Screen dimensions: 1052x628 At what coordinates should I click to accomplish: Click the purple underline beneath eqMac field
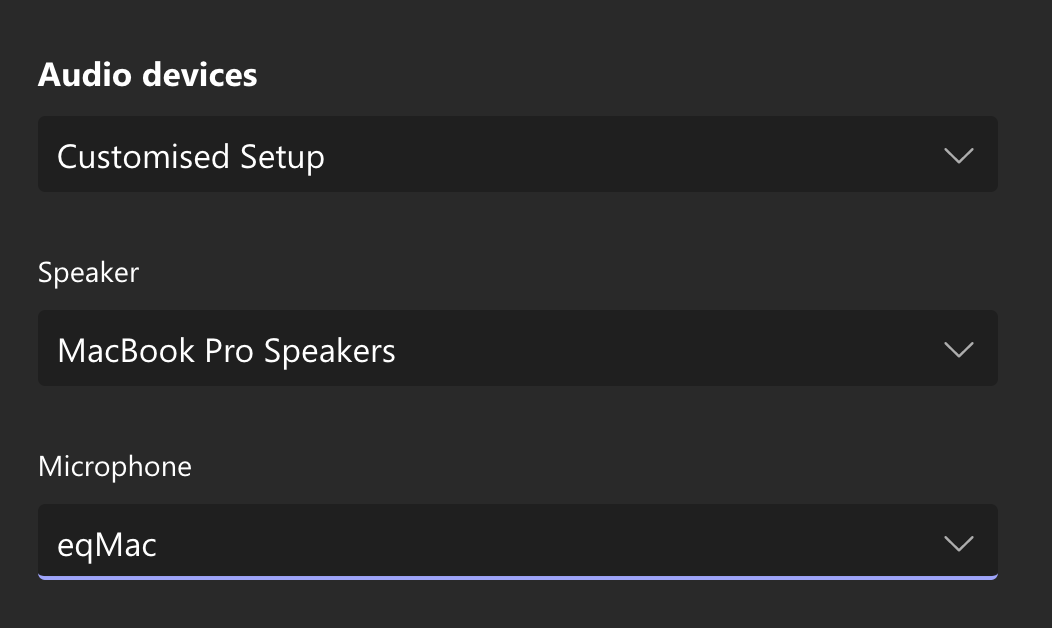pyautogui.click(x=517, y=577)
